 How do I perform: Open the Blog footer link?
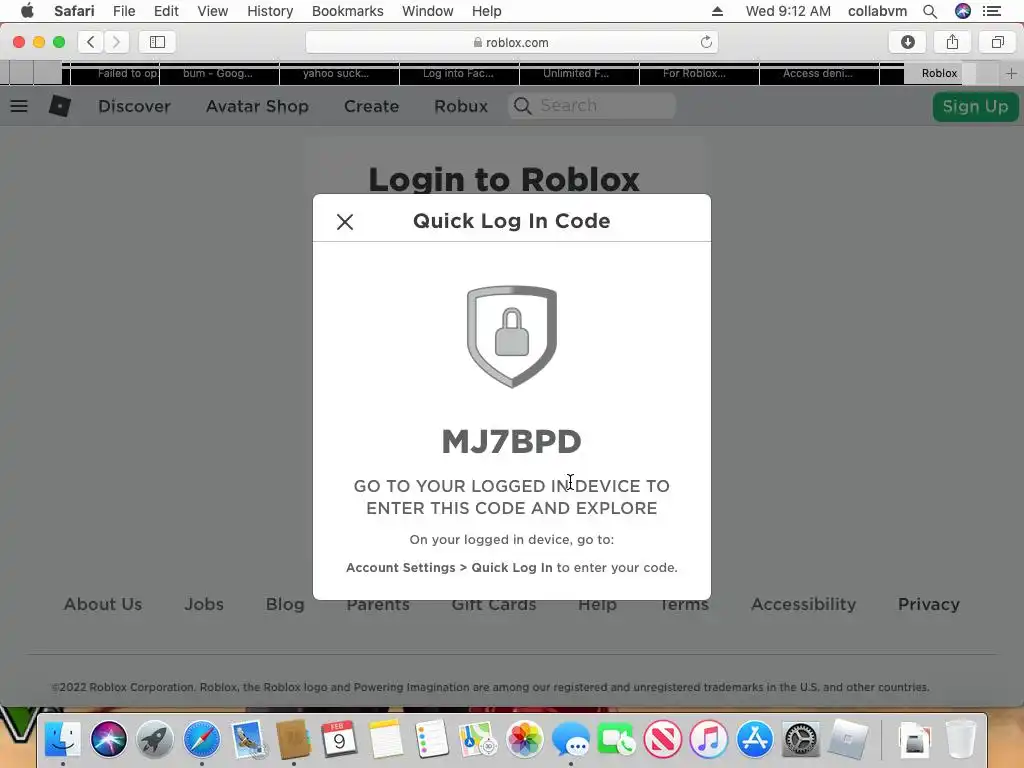[x=285, y=604]
